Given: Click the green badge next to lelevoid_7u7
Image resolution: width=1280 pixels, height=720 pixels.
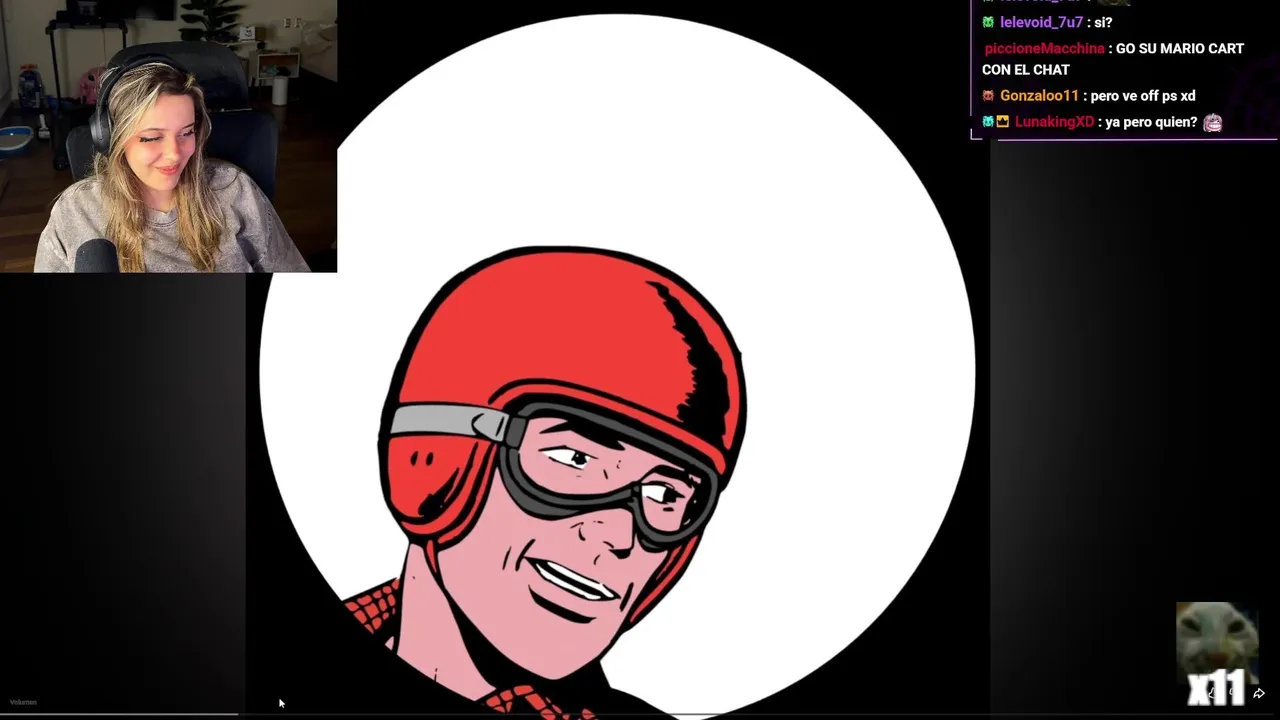Looking at the screenshot, I should [x=988, y=22].
